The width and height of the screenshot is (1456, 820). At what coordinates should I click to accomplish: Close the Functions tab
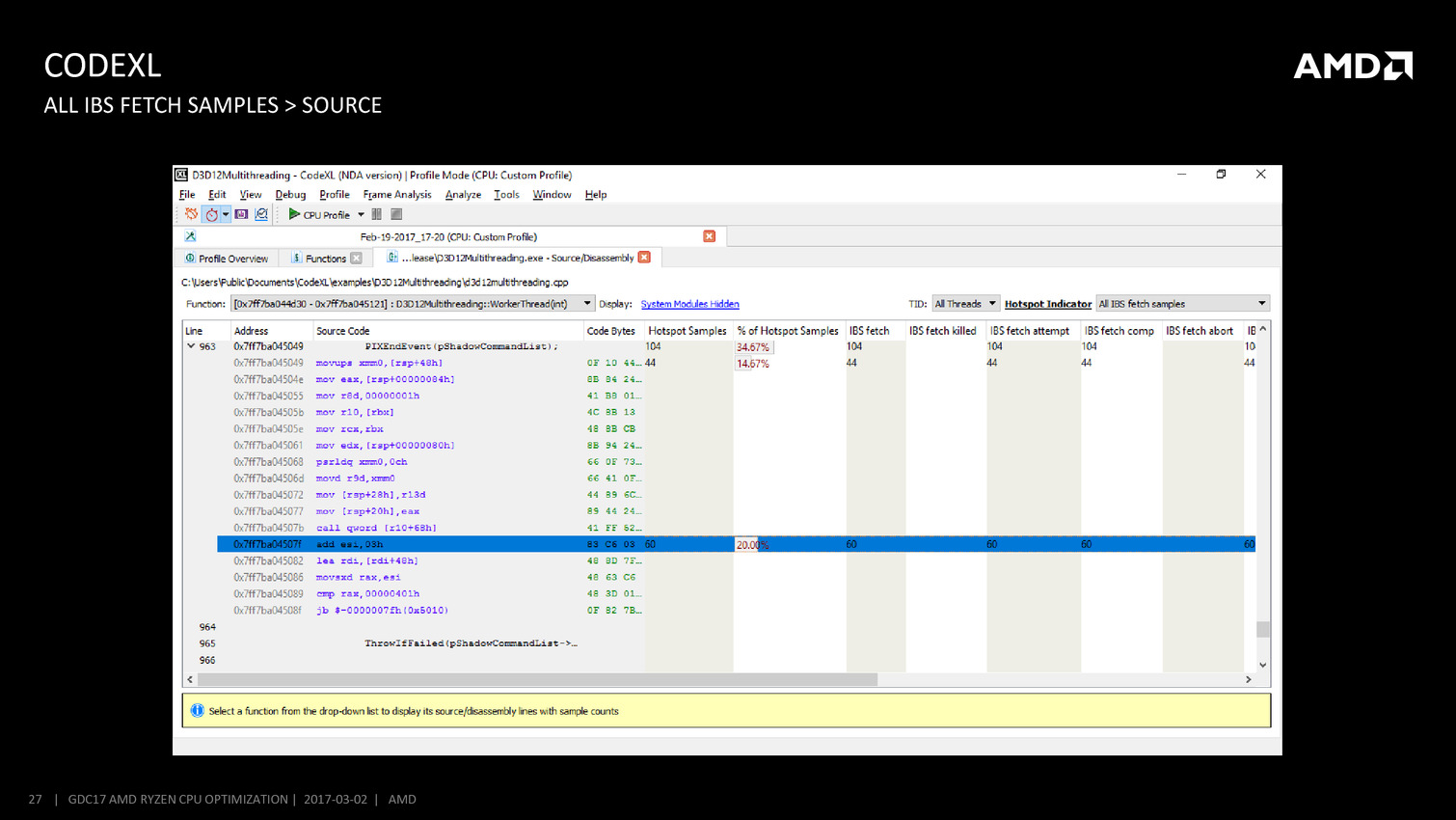357,259
